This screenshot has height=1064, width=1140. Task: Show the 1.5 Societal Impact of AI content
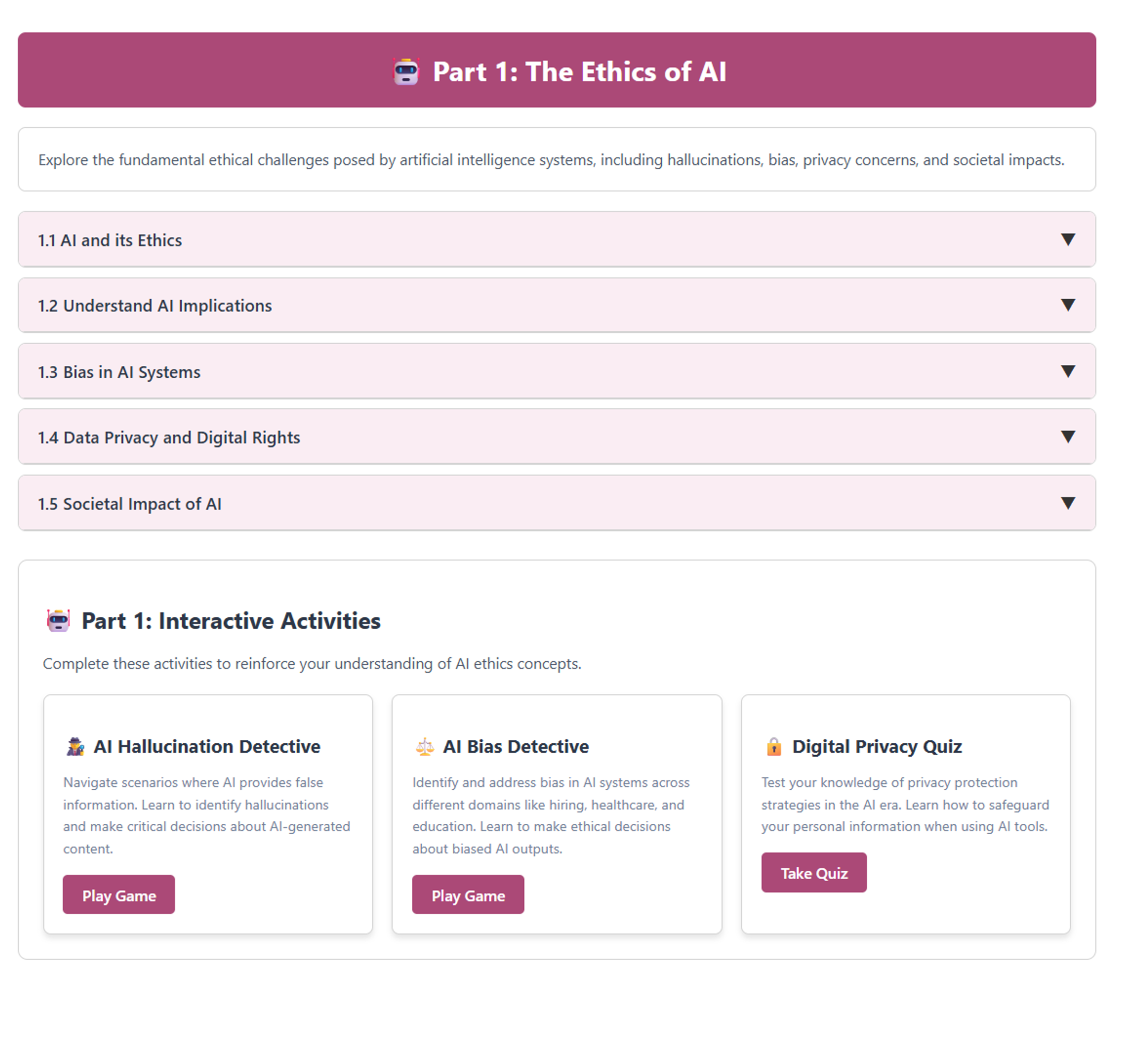coord(130,504)
